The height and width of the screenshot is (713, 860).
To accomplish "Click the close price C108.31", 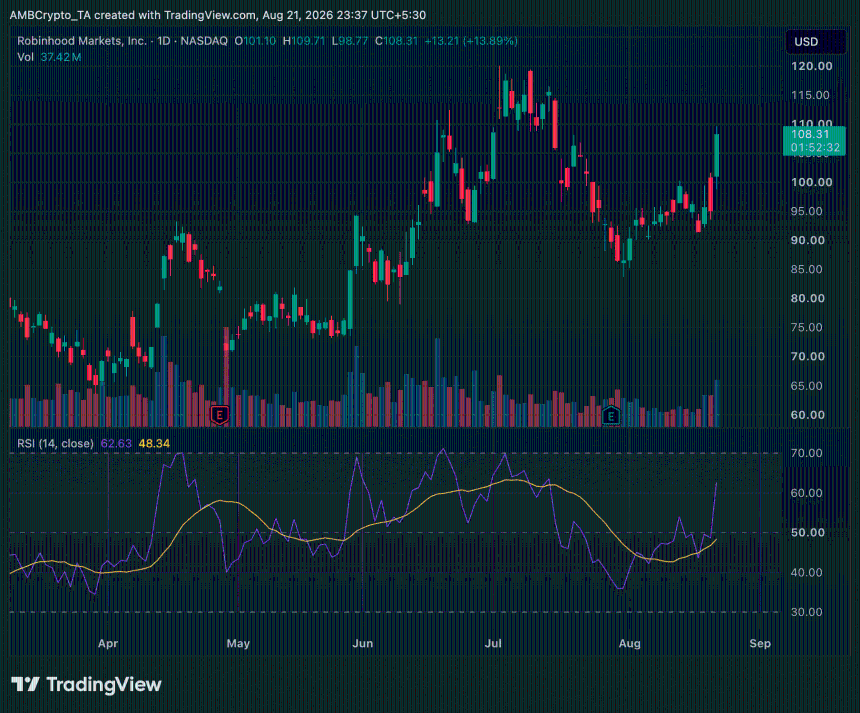I will point(396,41).
